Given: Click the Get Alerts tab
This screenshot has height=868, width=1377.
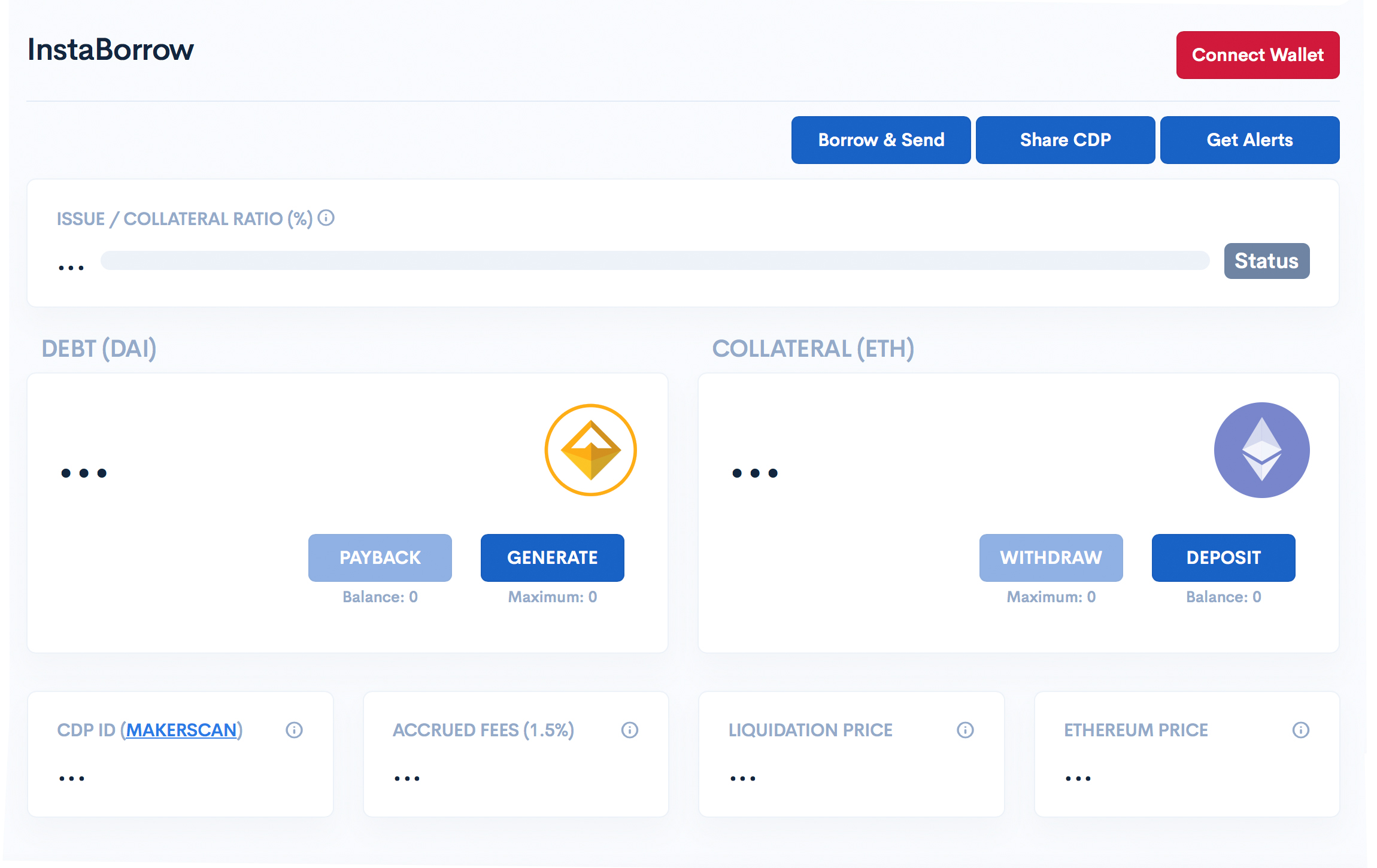Looking at the screenshot, I should pos(1250,140).
